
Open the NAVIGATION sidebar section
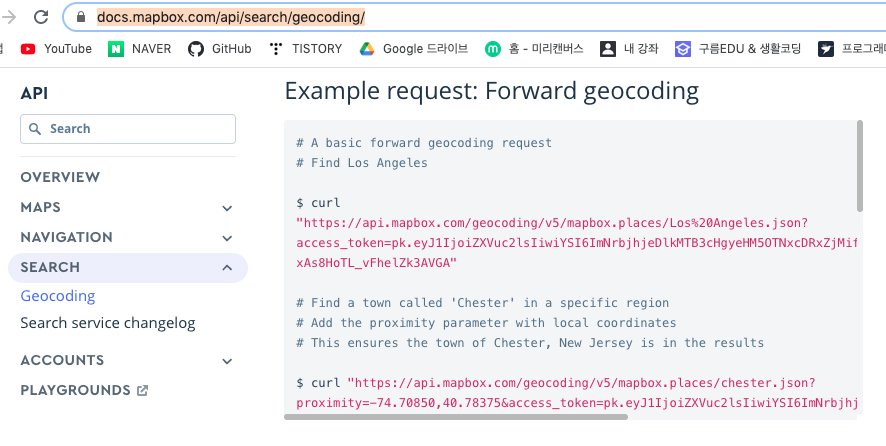(x=66, y=237)
